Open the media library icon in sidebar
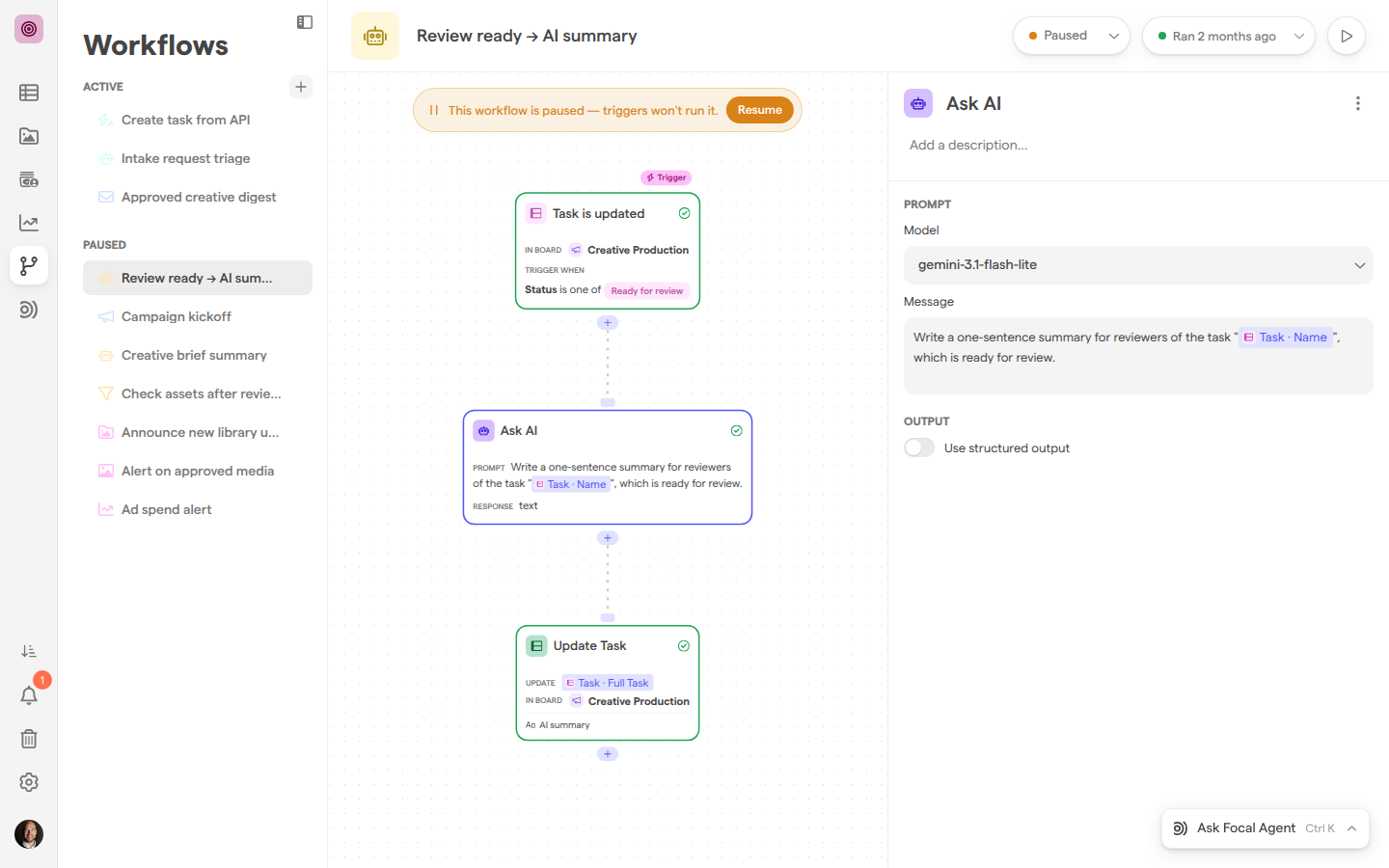 coord(29,136)
